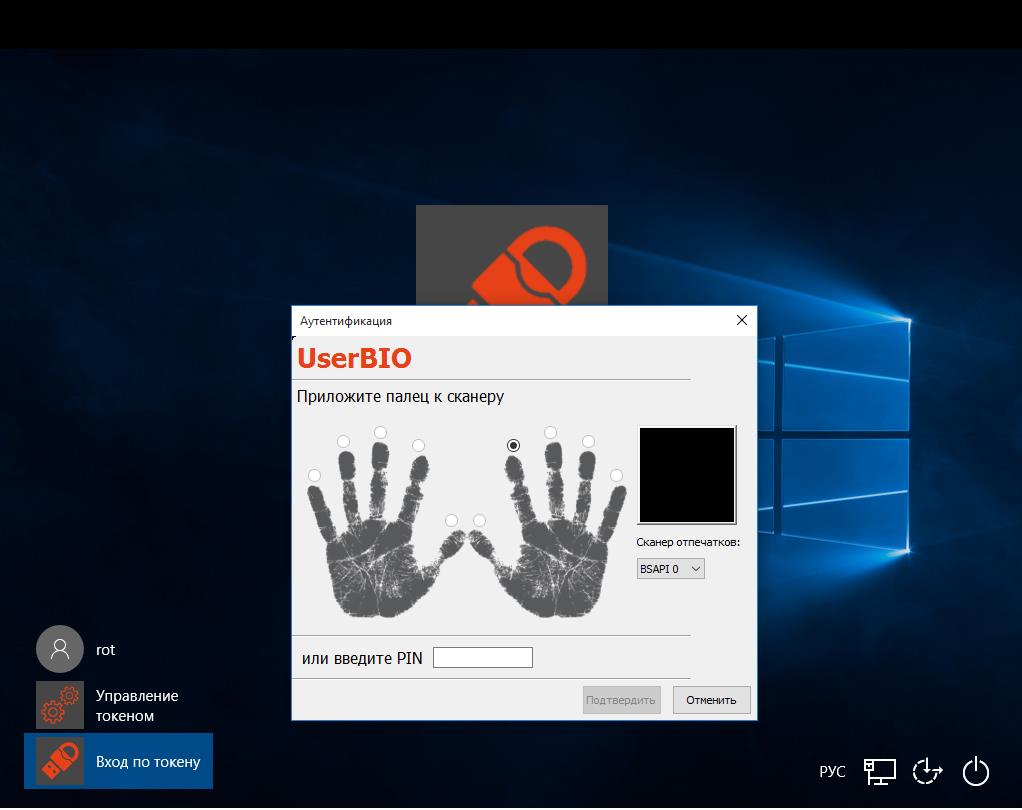Select the right-hand middle finger radio button
Viewport: 1022px width, 810px height.
tap(551, 433)
